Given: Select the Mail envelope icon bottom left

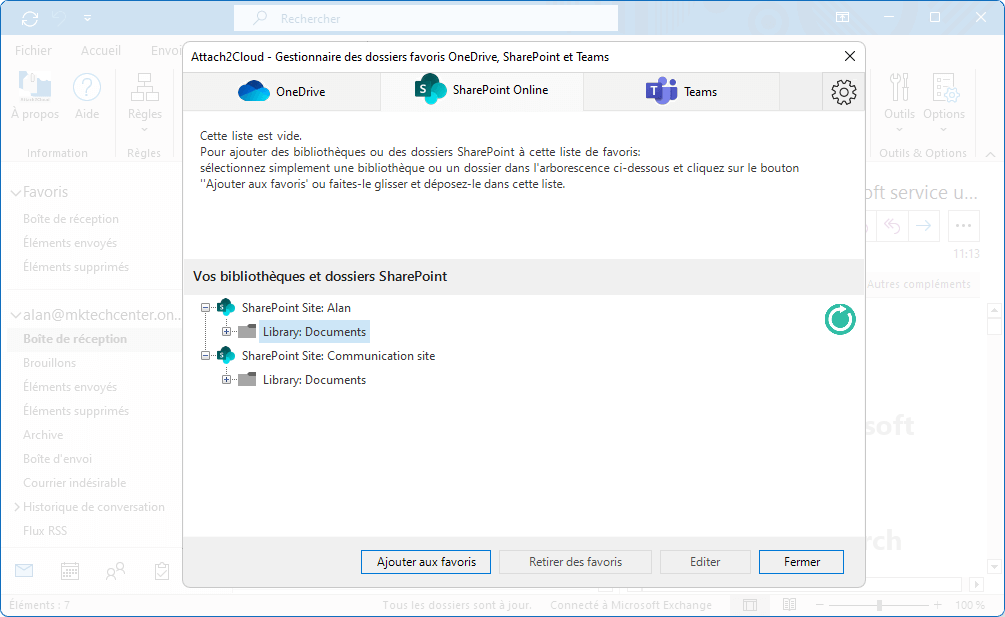Looking at the screenshot, I should click(23, 570).
